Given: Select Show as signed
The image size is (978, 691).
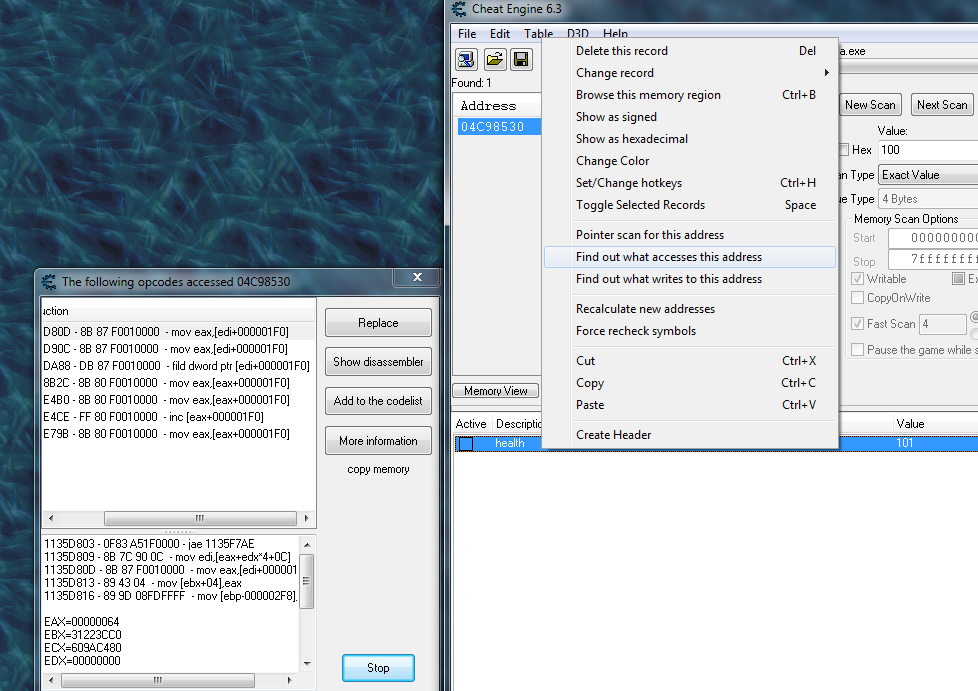Looking at the screenshot, I should click(x=690, y=117).
